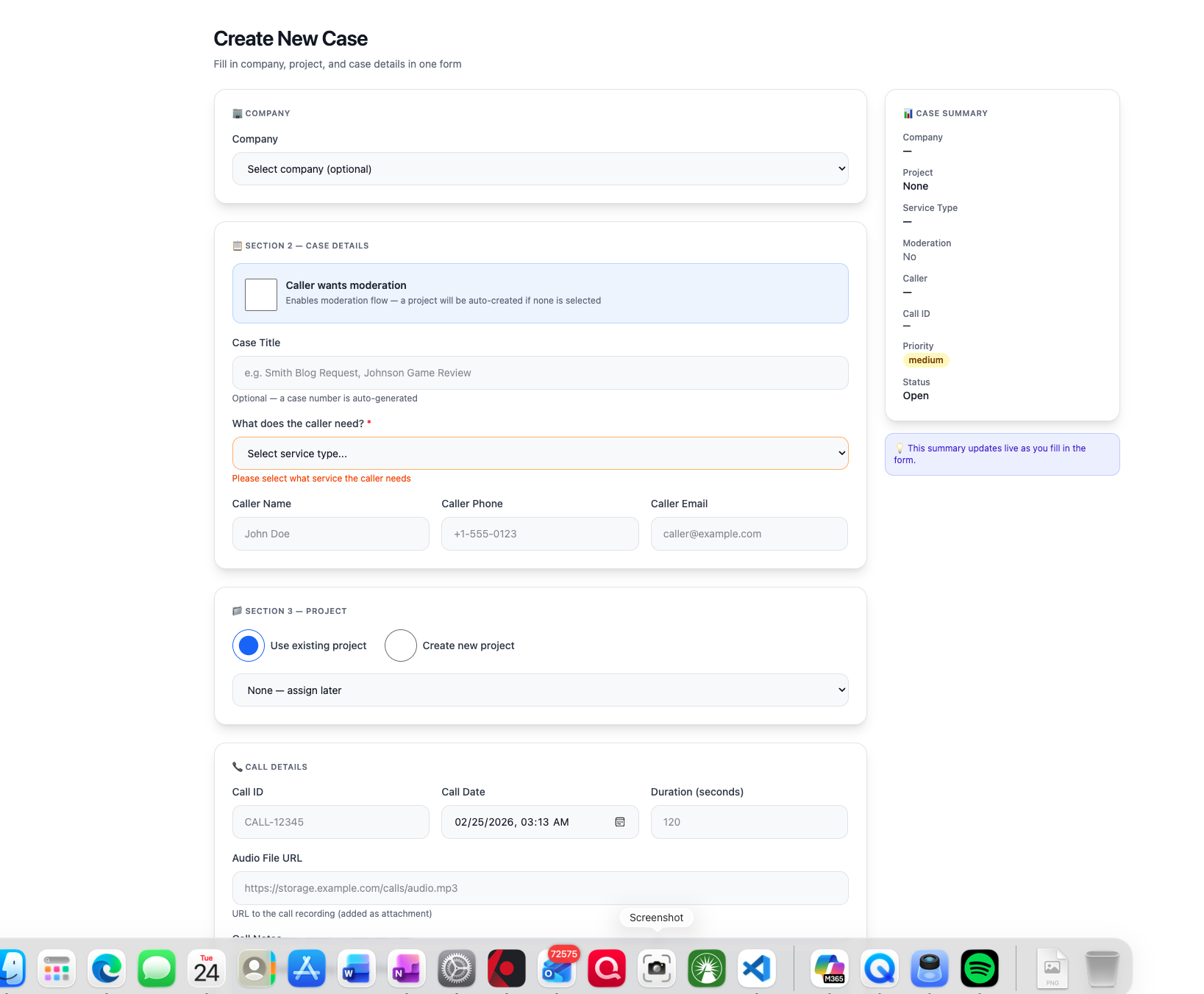Open the Select company dropdown

540,168
